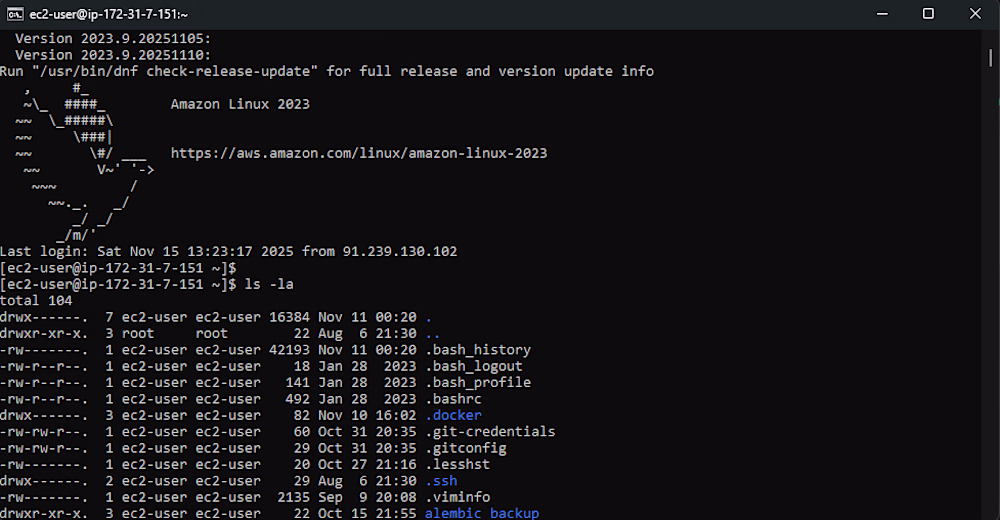Click the "Amazon Linux 2023" banner text
1000x520 pixels.
[x=240, y=104]
